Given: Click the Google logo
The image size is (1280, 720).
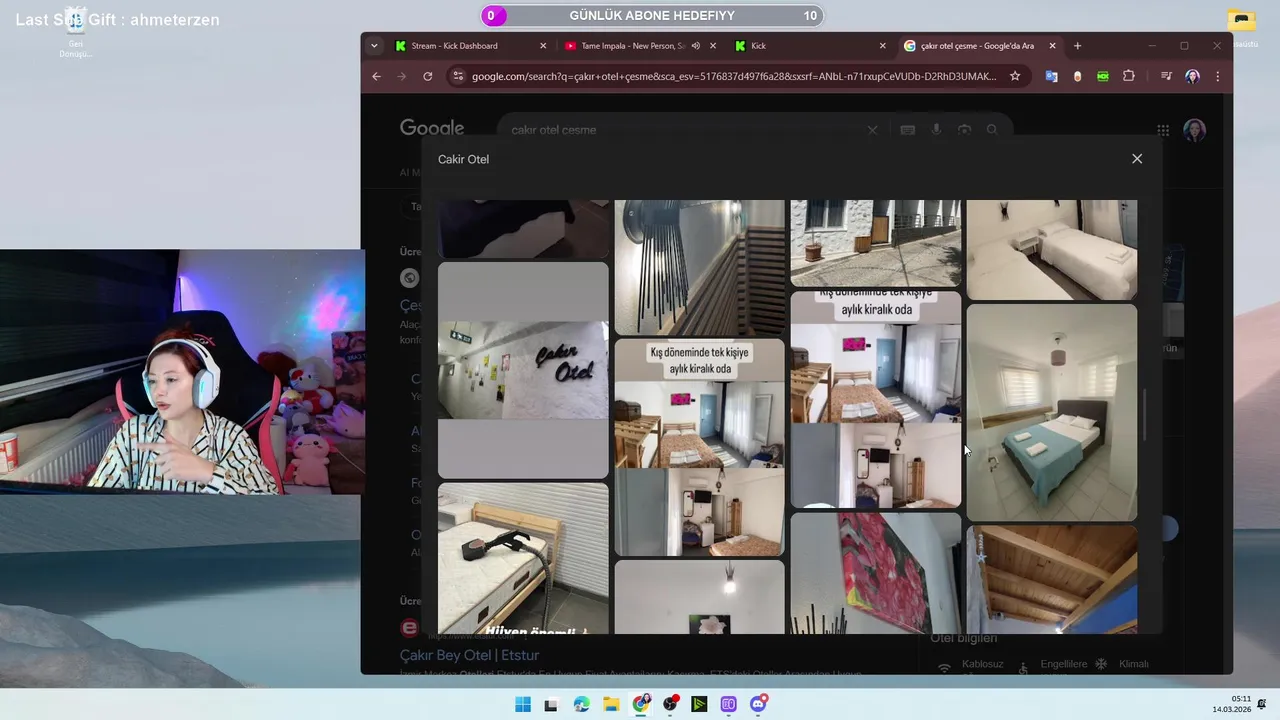Looking at the screenshot, I should [x=432, y=128].
